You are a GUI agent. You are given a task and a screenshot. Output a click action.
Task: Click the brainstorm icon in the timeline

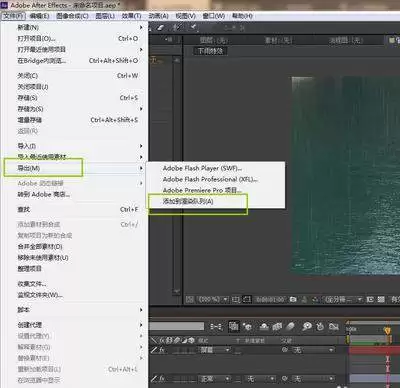click(307, 326)
